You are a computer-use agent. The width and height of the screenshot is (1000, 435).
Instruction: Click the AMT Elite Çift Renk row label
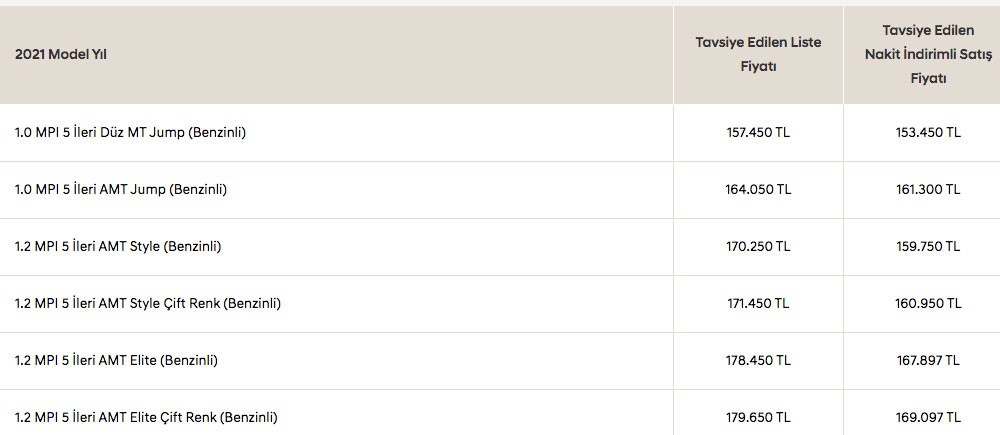coord(146,417)
